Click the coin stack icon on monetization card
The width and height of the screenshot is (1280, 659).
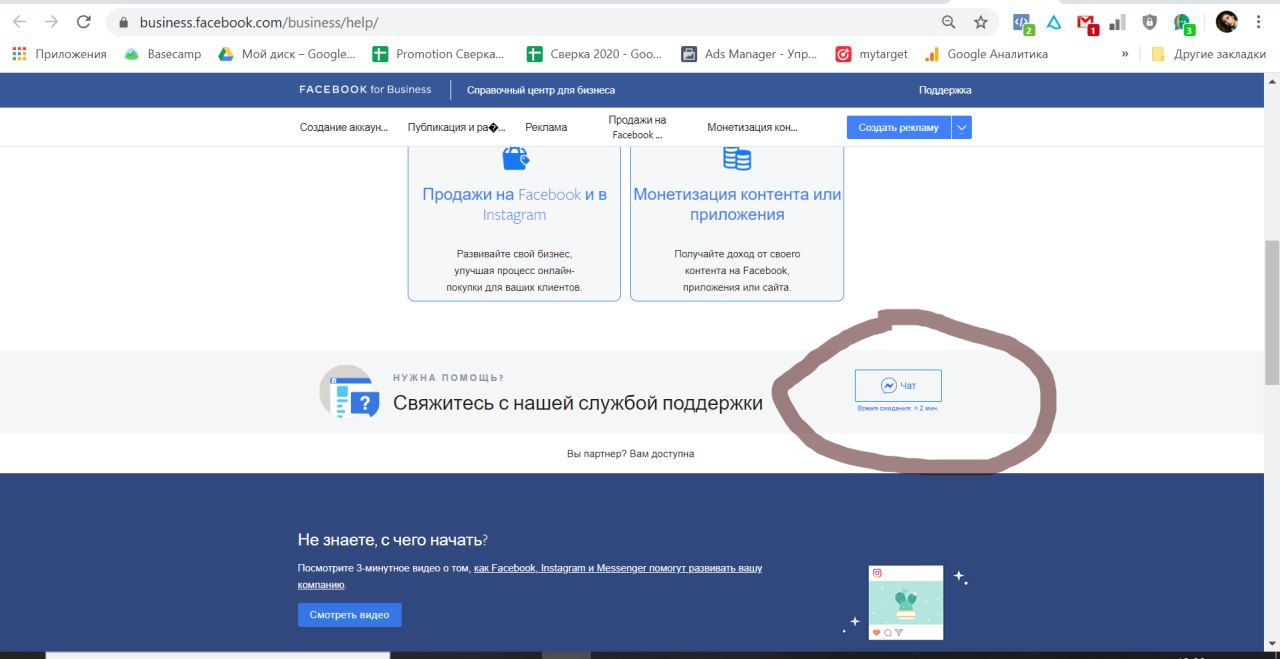(737, 158)
